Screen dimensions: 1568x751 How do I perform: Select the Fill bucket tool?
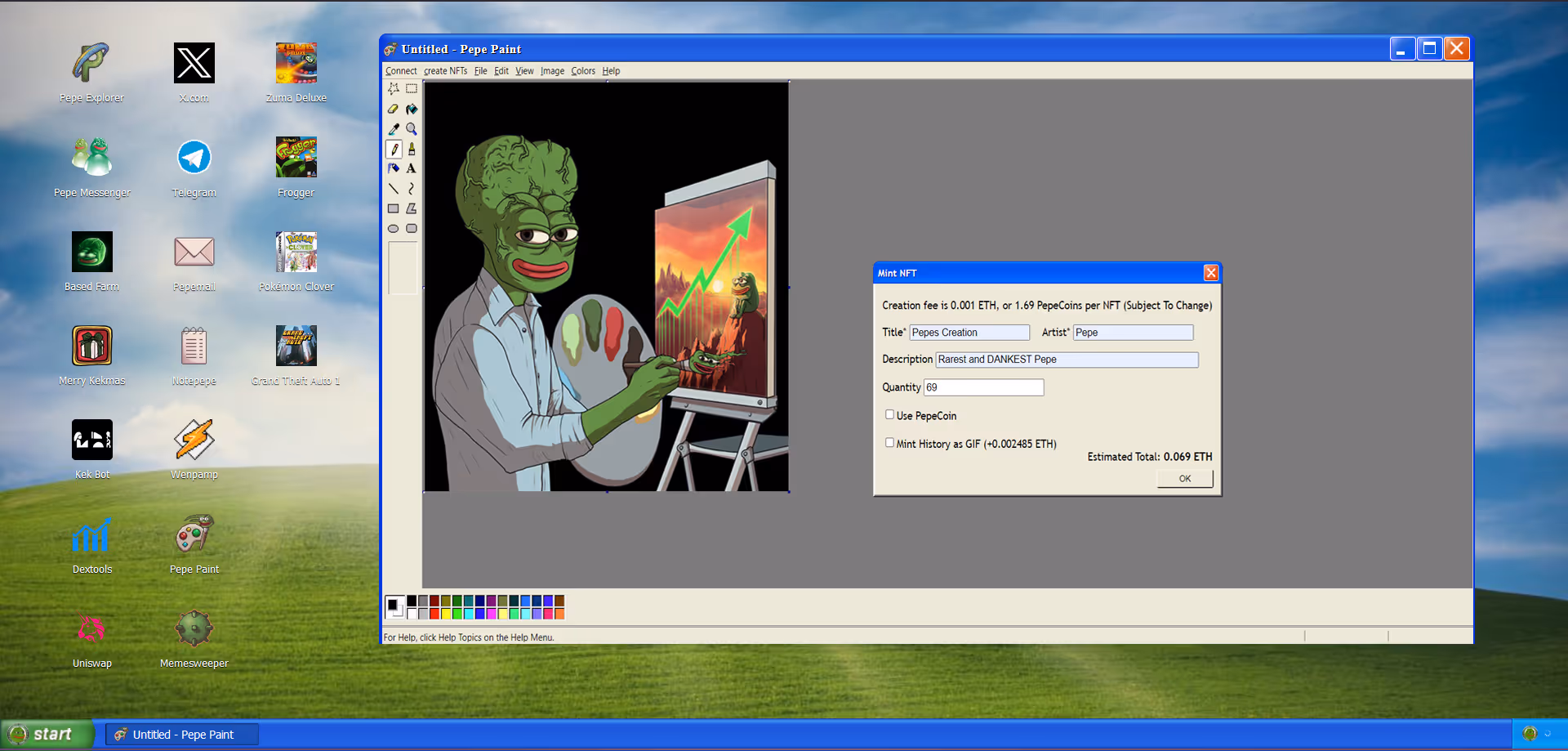[412, 109]
